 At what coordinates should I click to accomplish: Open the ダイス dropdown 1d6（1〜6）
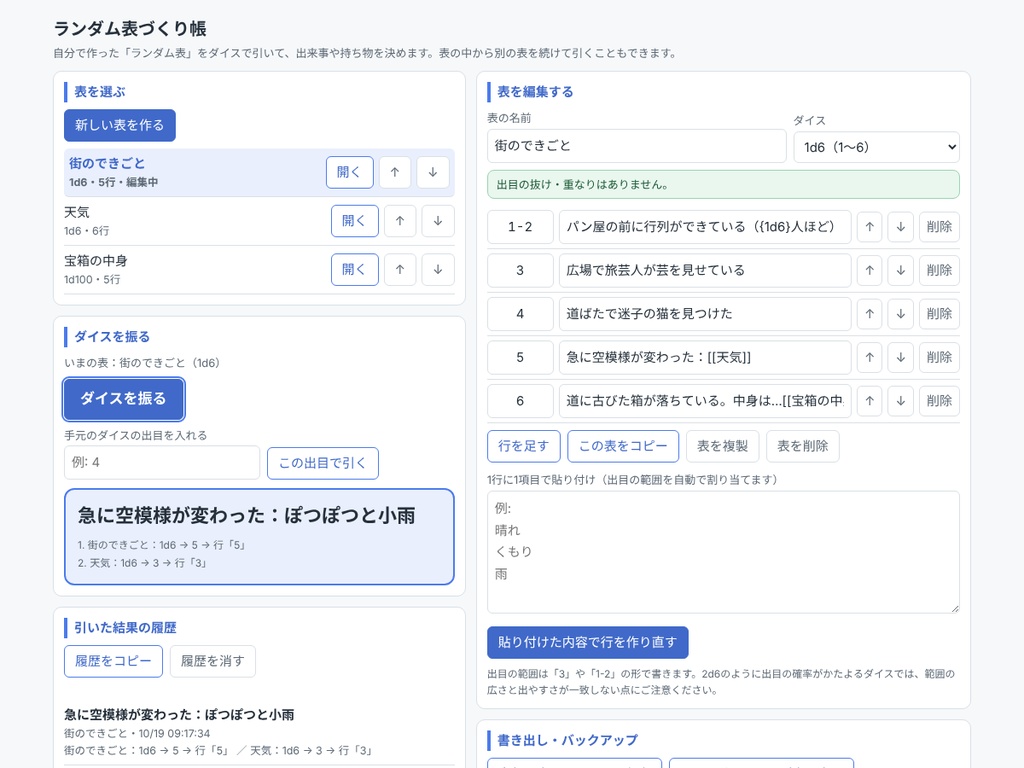tap(876, 147)
